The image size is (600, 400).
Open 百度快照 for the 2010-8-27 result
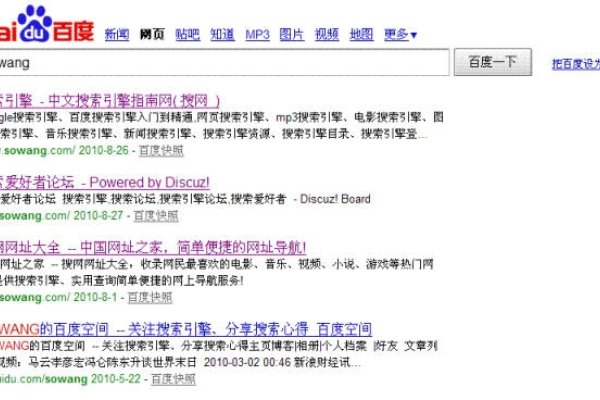click(156, 216)
